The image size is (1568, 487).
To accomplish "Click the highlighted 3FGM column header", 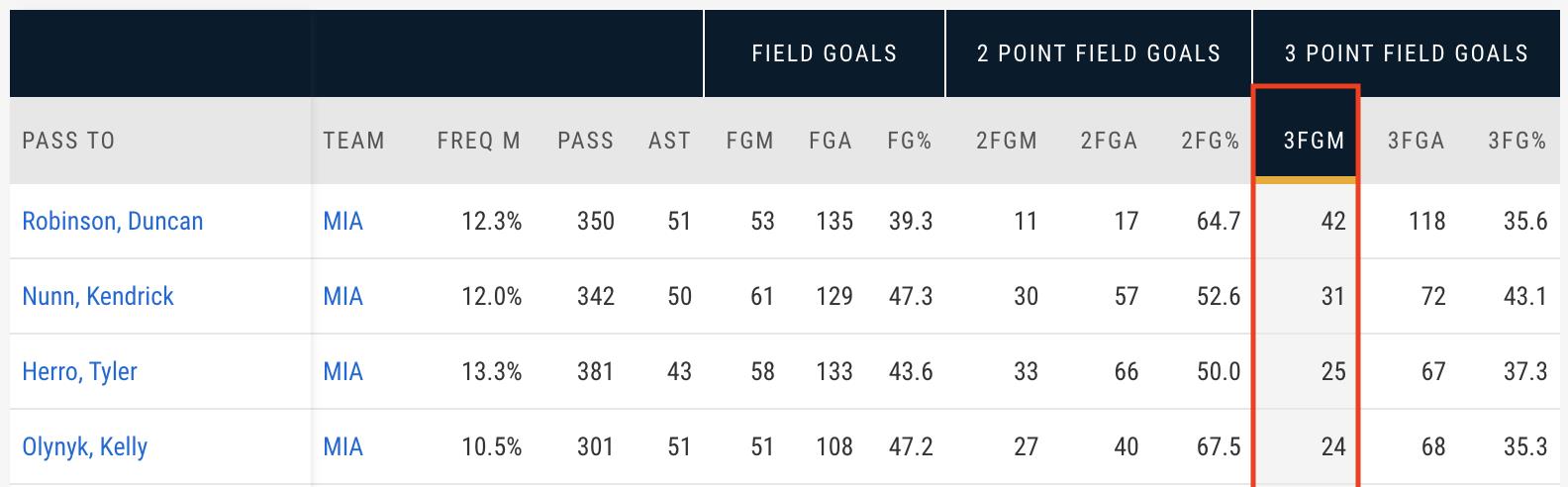I will [x=1314, y=141].
